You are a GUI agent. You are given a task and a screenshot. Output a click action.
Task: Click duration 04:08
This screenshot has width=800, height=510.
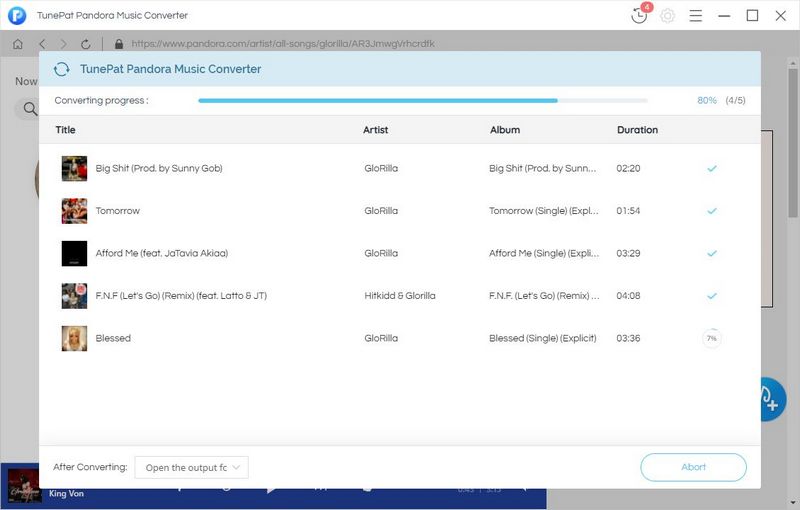click(x=628, y=296)
